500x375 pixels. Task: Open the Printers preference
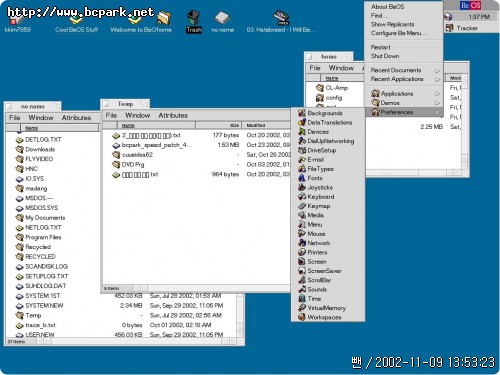coord(328,252)
